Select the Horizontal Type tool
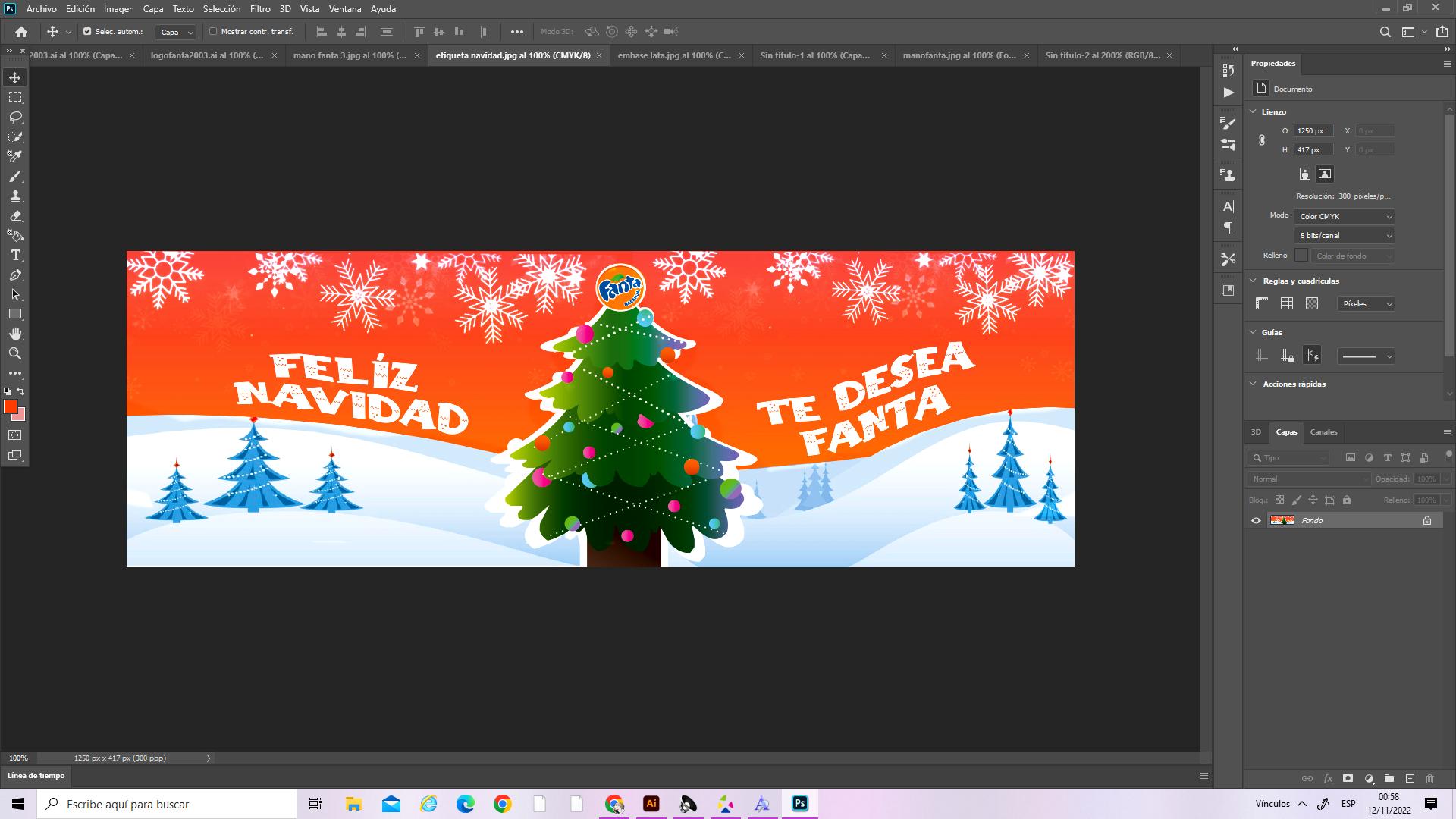 coord(15,256)
